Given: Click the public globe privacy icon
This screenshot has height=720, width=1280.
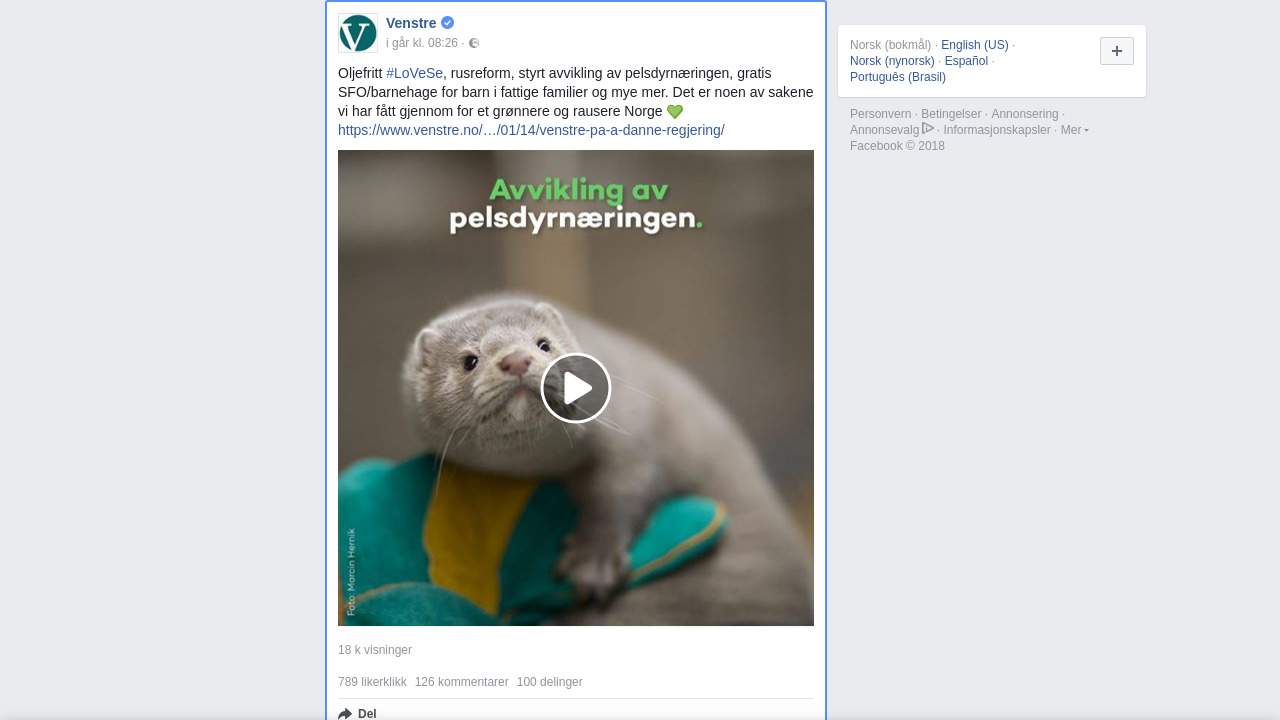Looking at the screenshot, I should click(x=474, y=43).
